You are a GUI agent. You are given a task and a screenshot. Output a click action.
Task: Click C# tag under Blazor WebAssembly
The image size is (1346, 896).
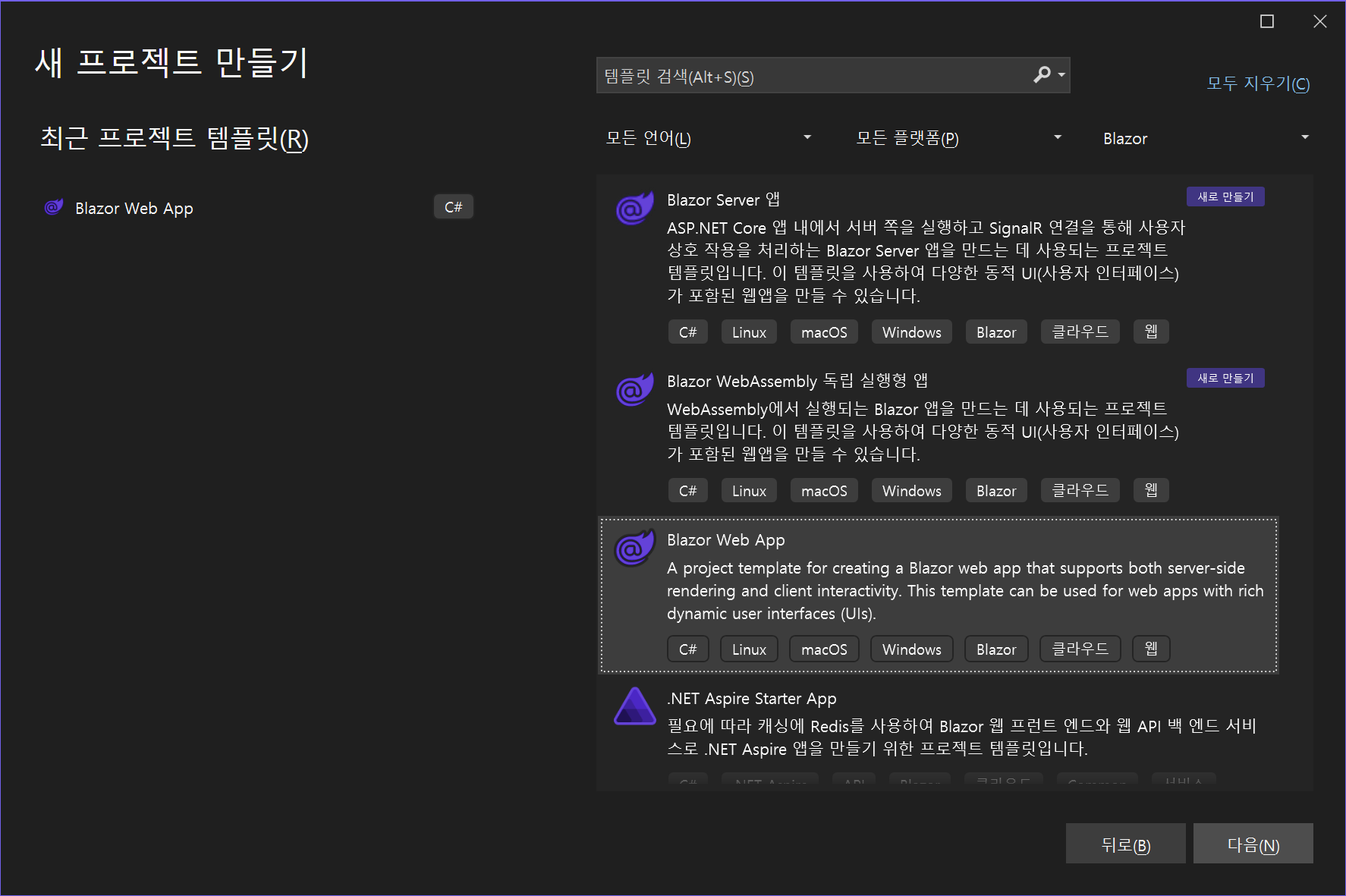point(687,491)
